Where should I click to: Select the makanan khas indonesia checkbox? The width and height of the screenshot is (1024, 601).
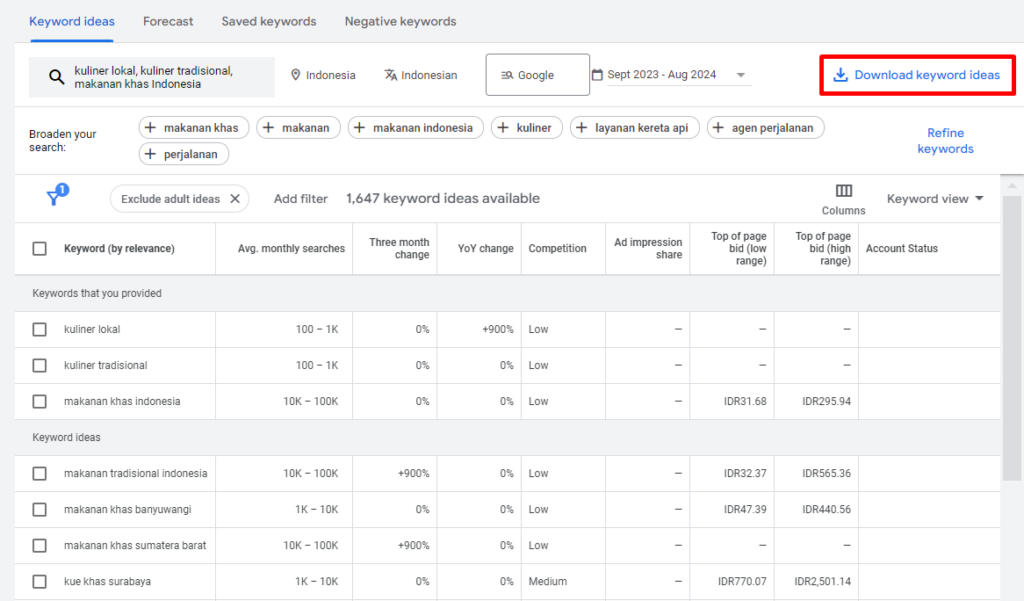click(x=40, y=401)
